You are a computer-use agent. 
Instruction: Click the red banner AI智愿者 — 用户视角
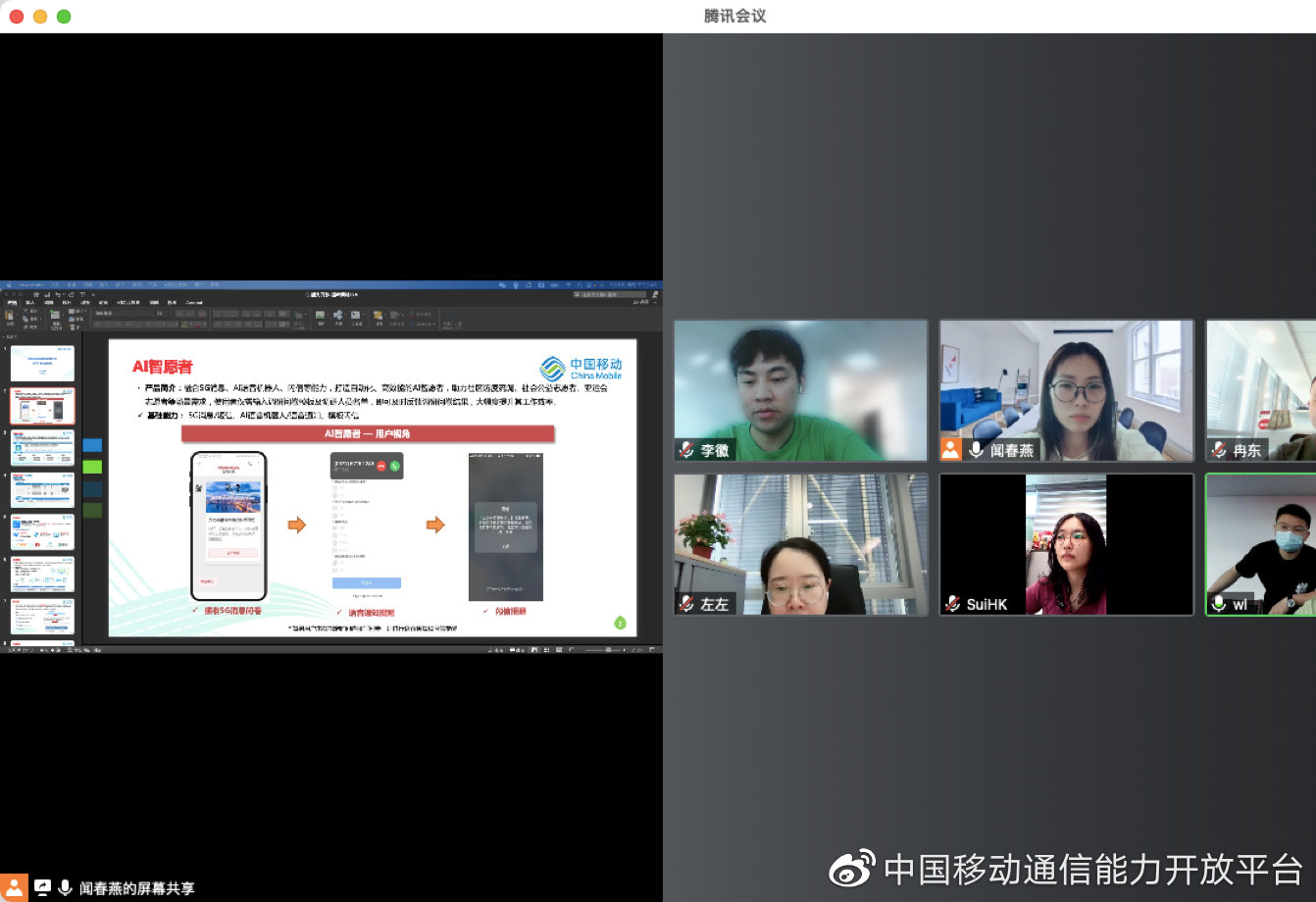(368, 433)
